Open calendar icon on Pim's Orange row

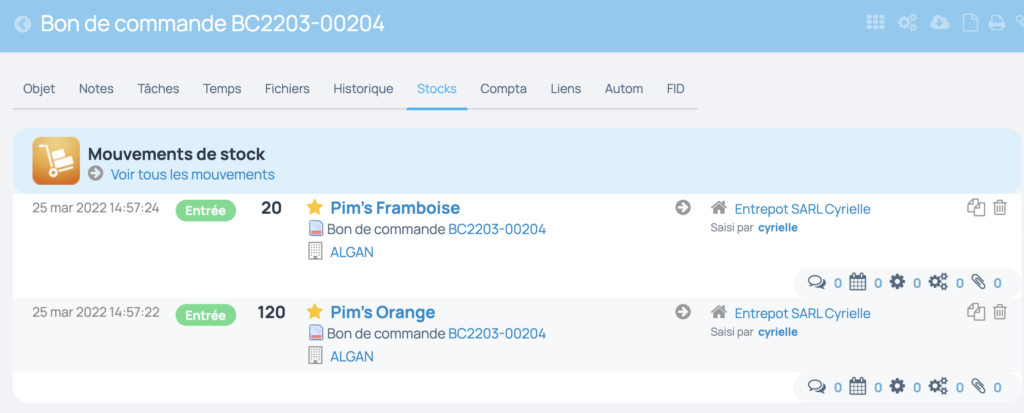point(857,387)
